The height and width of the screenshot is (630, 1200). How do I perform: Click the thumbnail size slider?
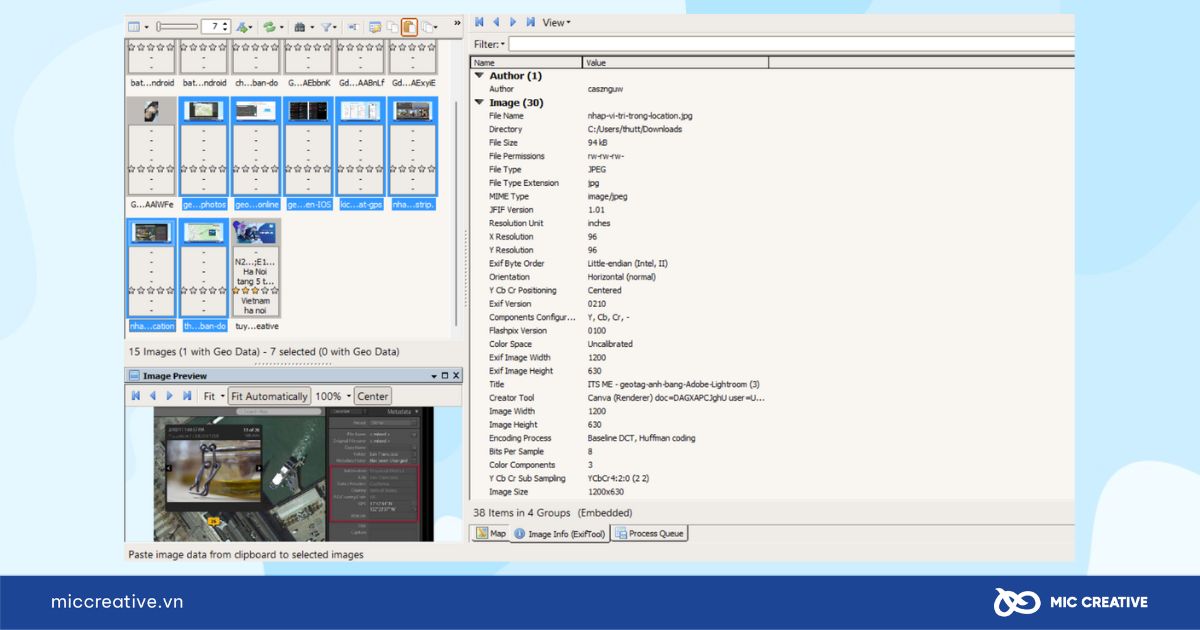pos(177,27)
